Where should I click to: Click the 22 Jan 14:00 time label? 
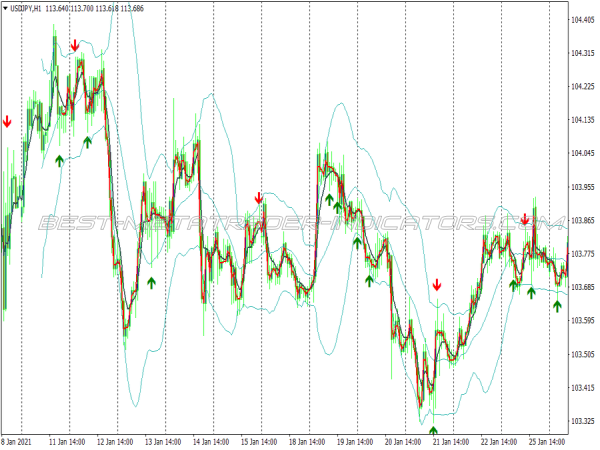[x=499, y=442]
